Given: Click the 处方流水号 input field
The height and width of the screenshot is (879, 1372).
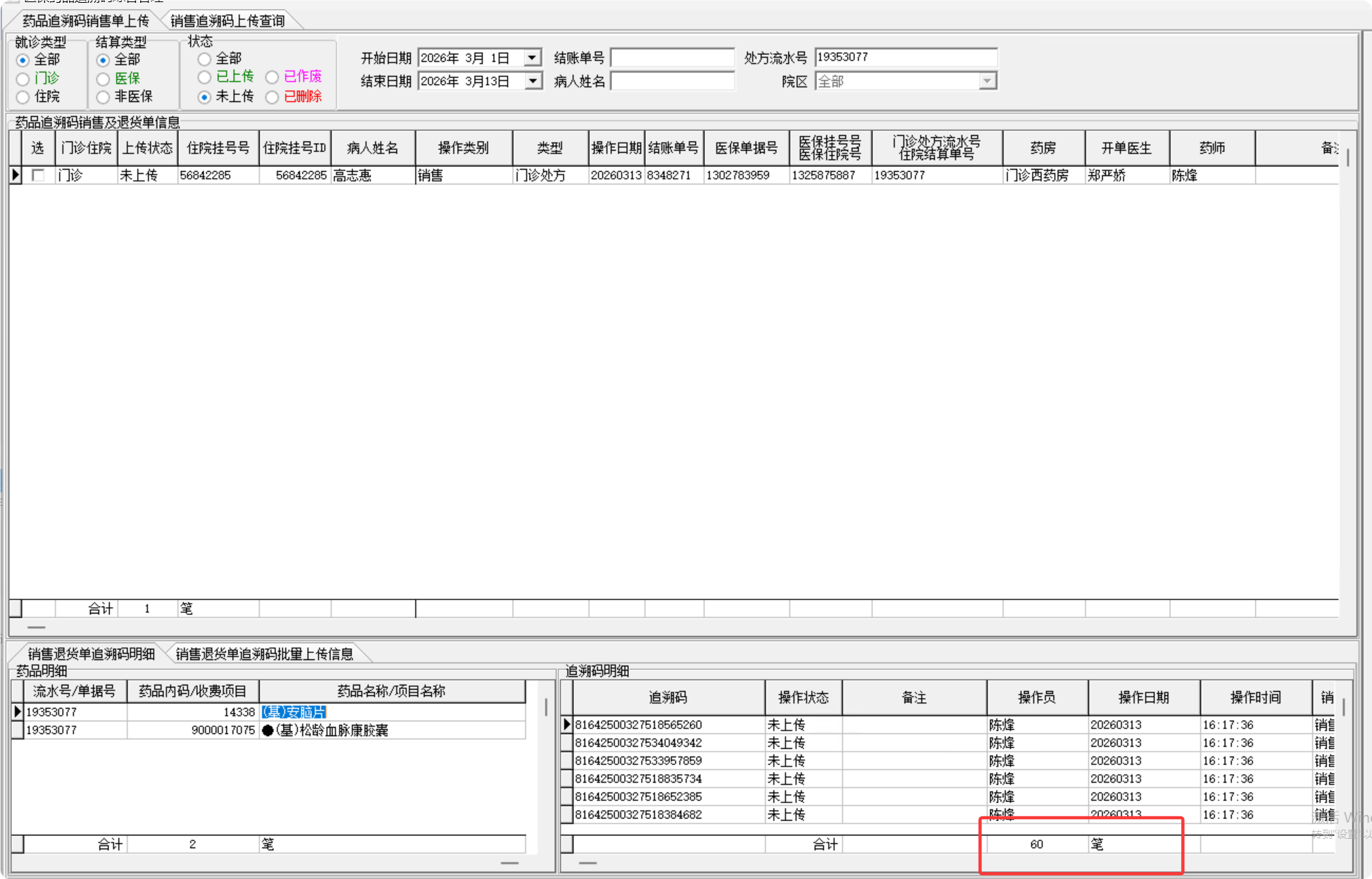Looking at the screenshot, I should tap(905, 58).
